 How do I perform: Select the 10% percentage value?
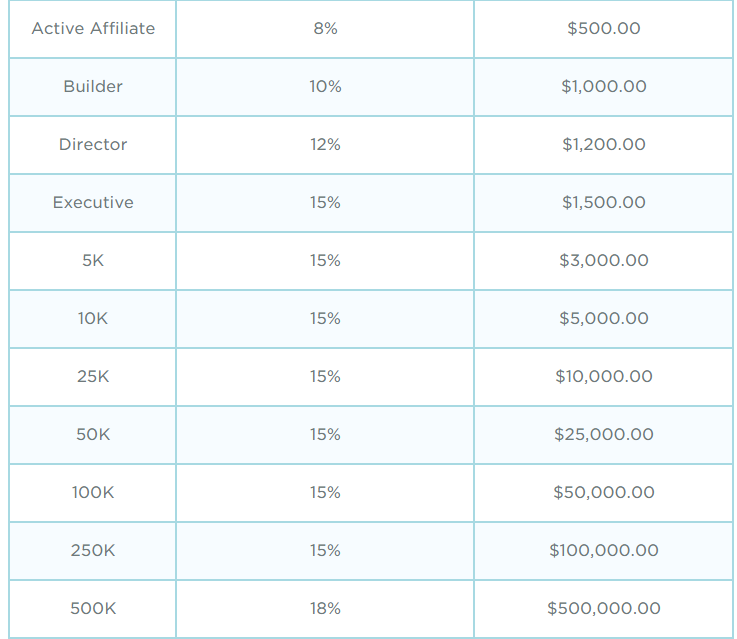pos(325,87)
